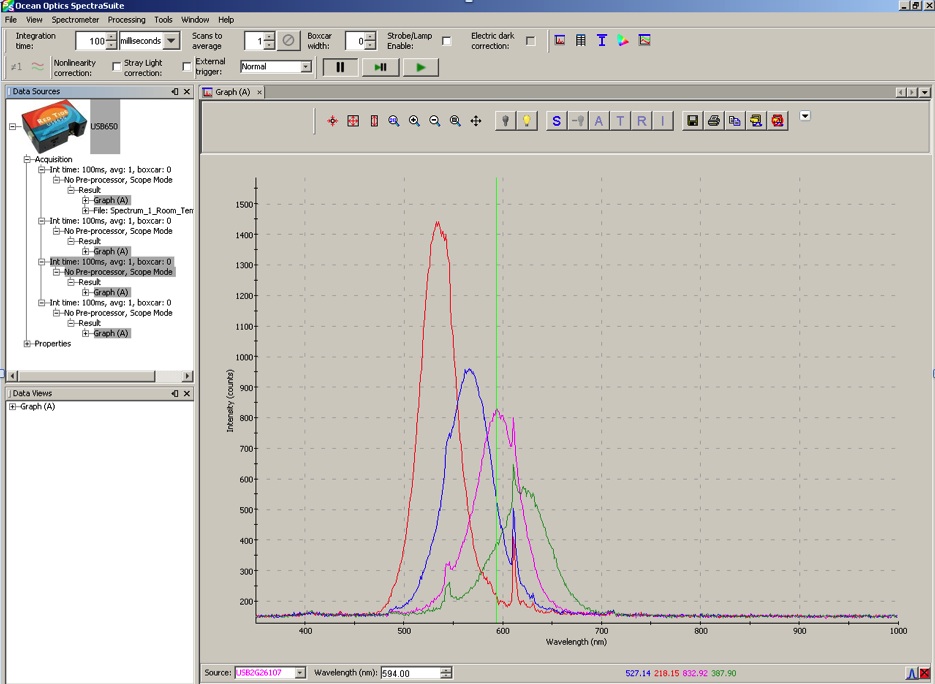The image size is (935, 684).
Task: Open the Processing menu
Action: [x=126, y=20]
